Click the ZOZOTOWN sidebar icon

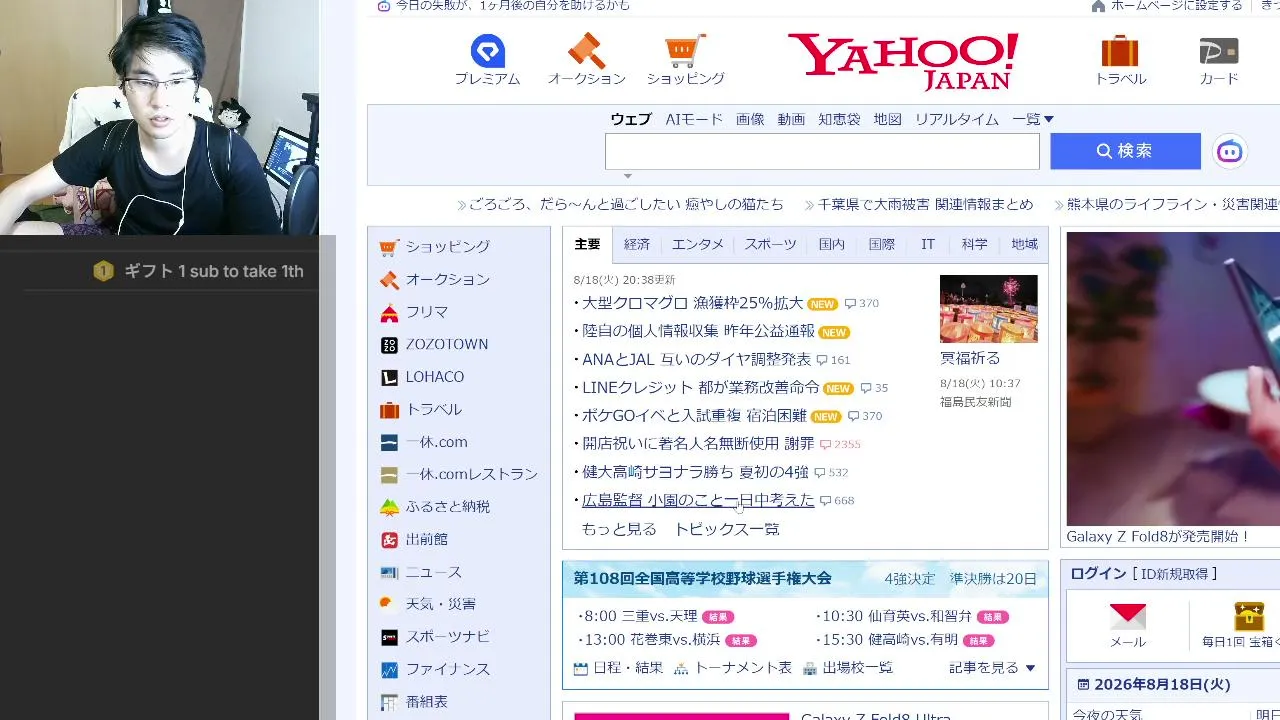coord(389,345)
